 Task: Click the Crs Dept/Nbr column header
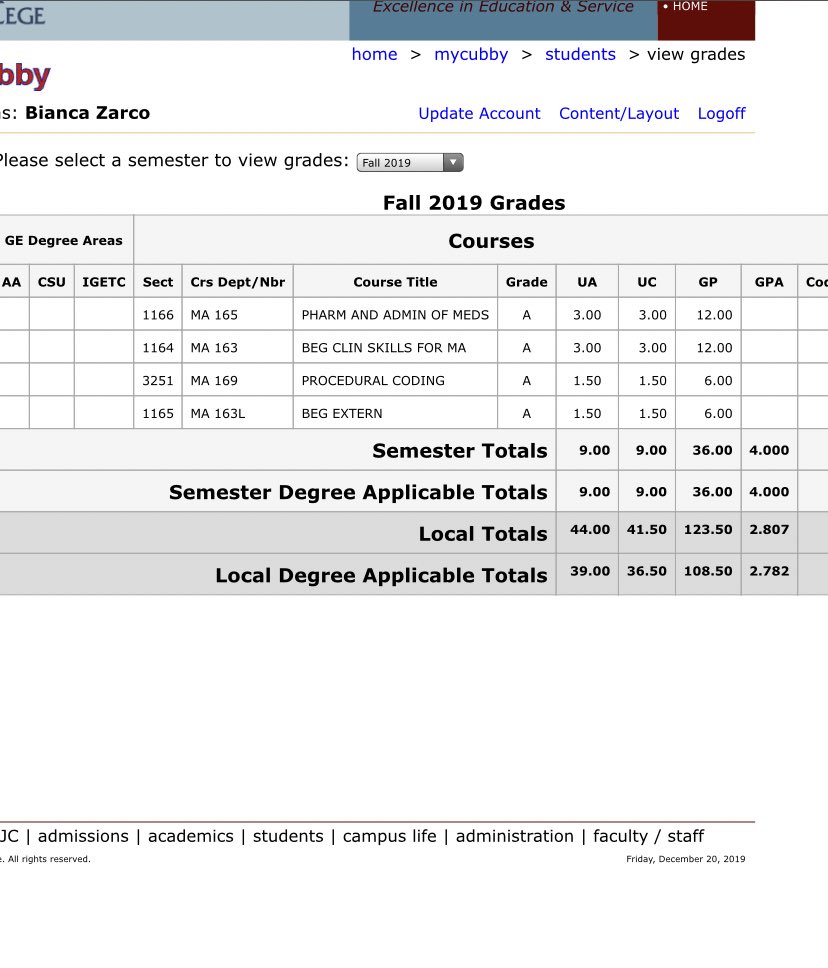click(x=238, y=282)
